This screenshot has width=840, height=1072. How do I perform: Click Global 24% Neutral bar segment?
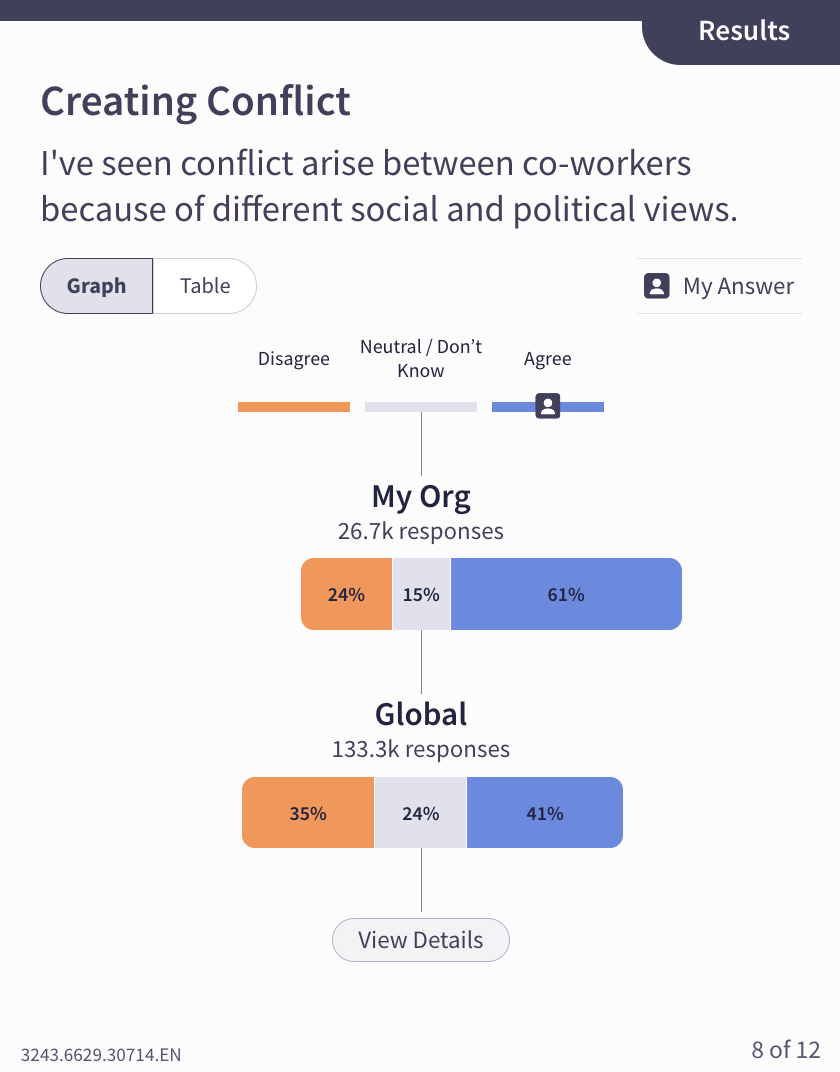pyautogui.click(x=420, y=813)
